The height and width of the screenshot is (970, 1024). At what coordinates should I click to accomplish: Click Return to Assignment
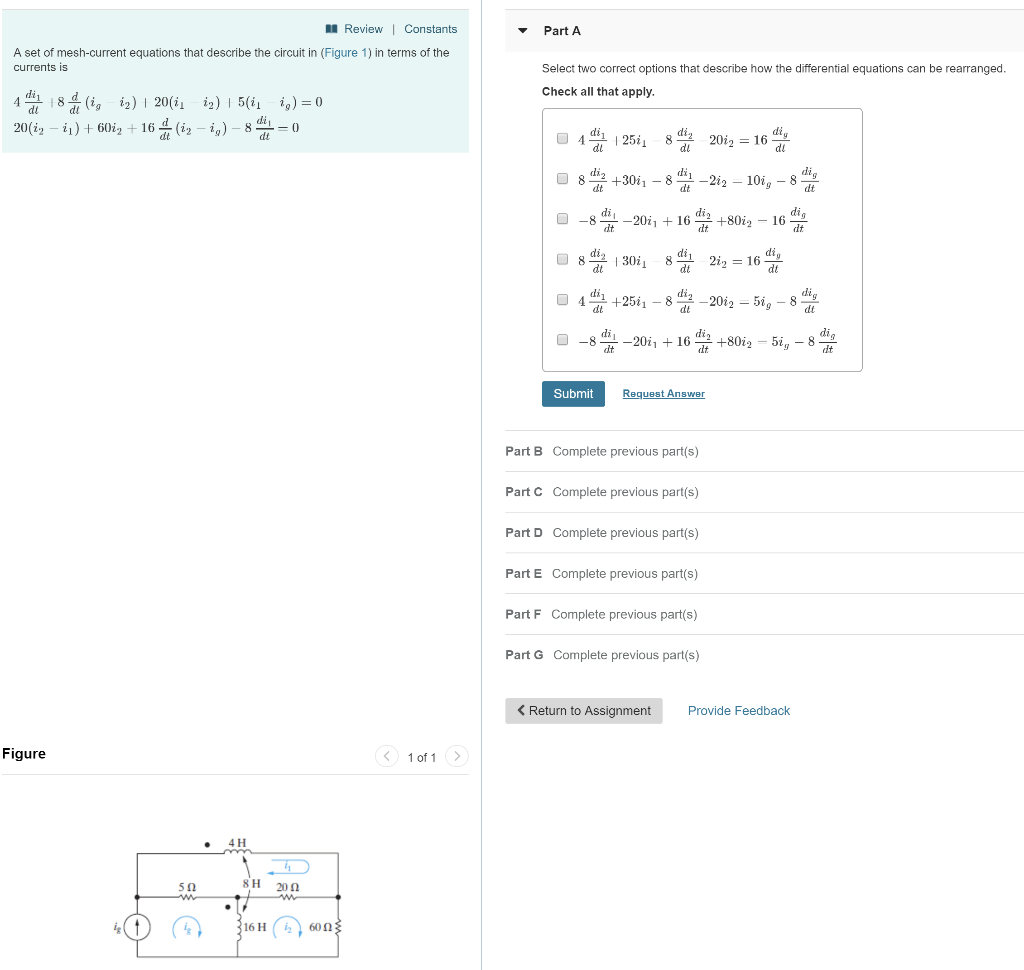583,710
